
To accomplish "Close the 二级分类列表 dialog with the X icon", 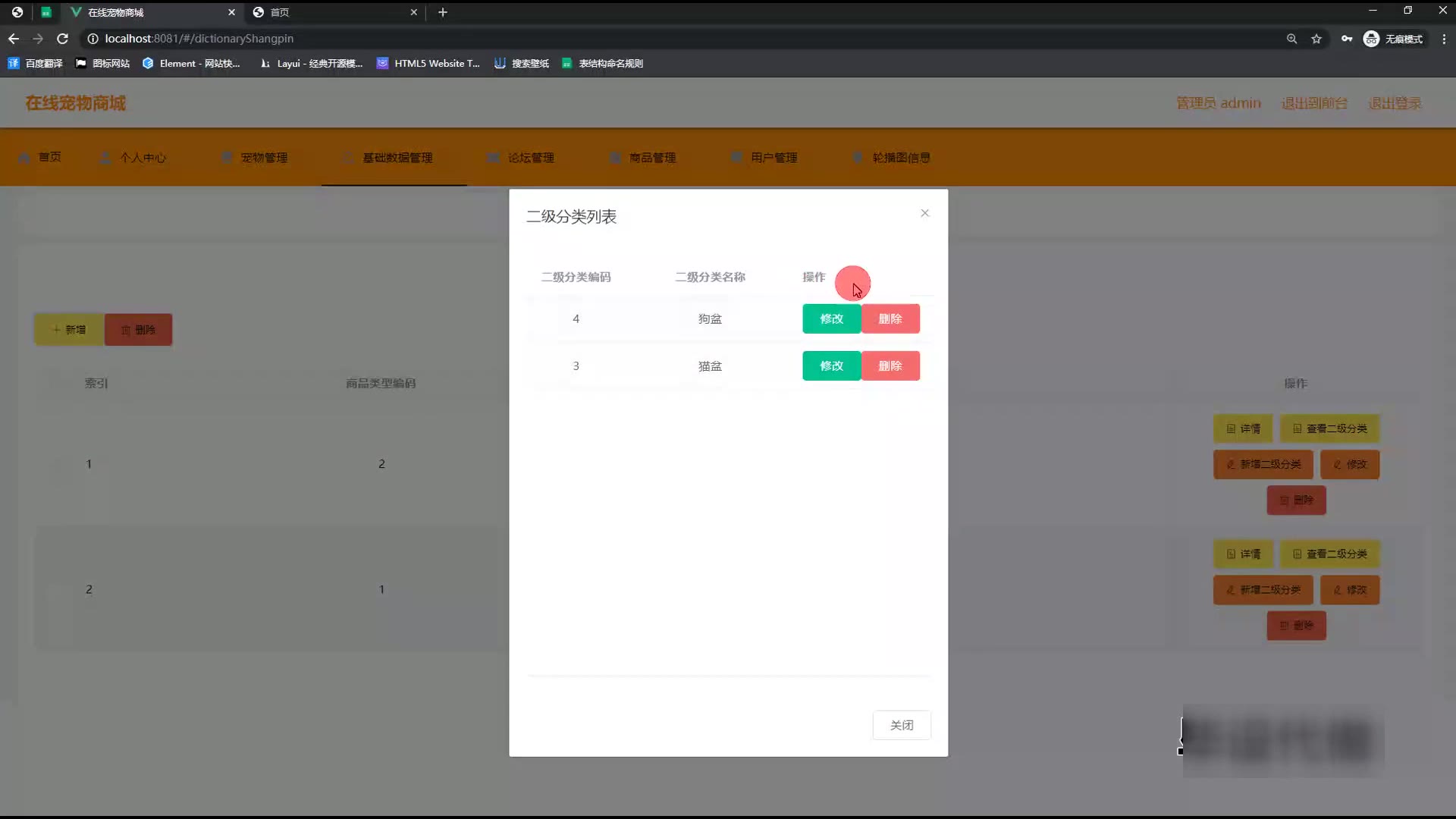I will click(x=924, y=213).
